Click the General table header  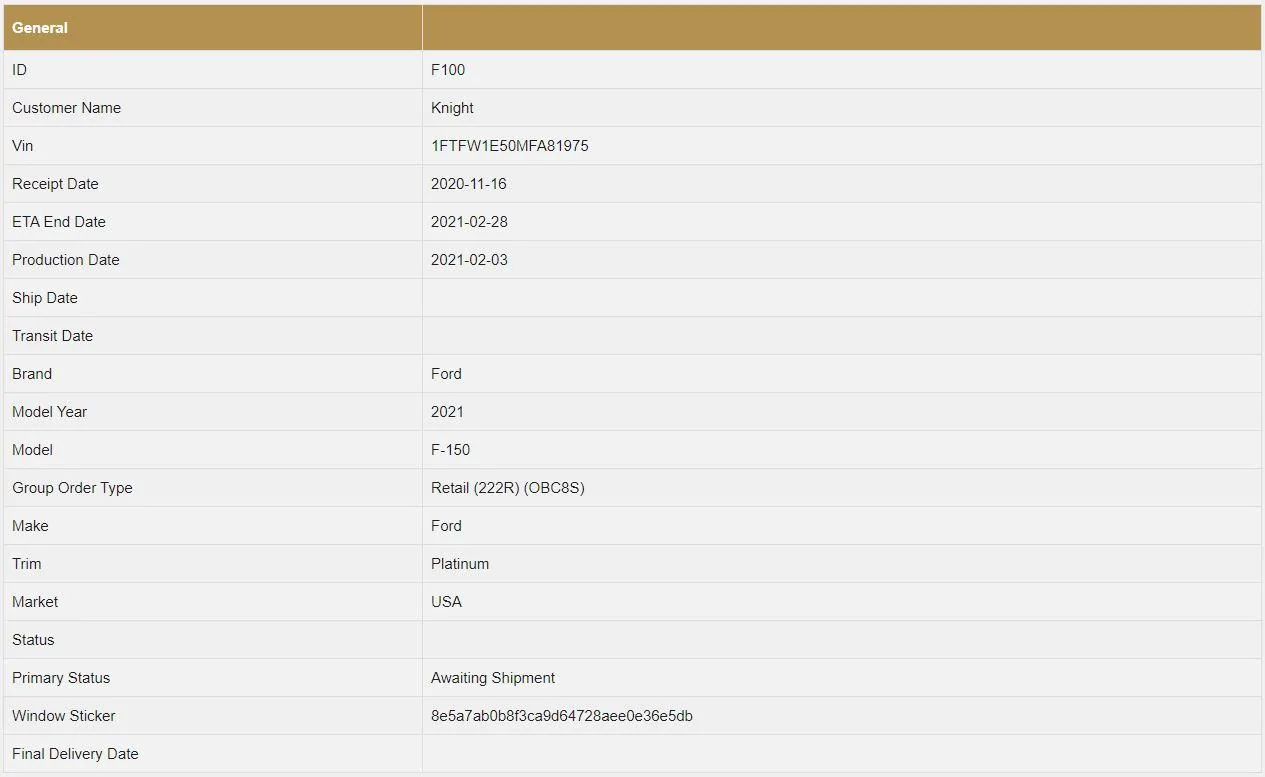[x=40, y=28]
